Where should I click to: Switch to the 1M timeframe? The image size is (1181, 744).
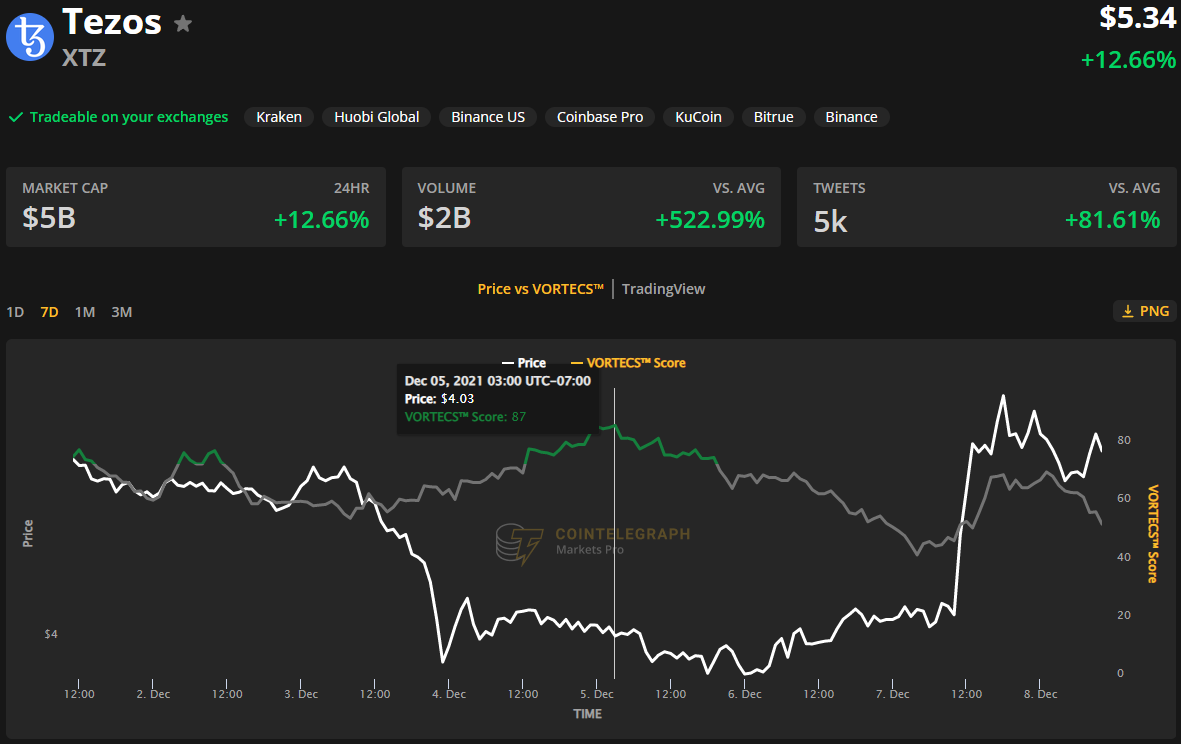[x=84, y=311]
